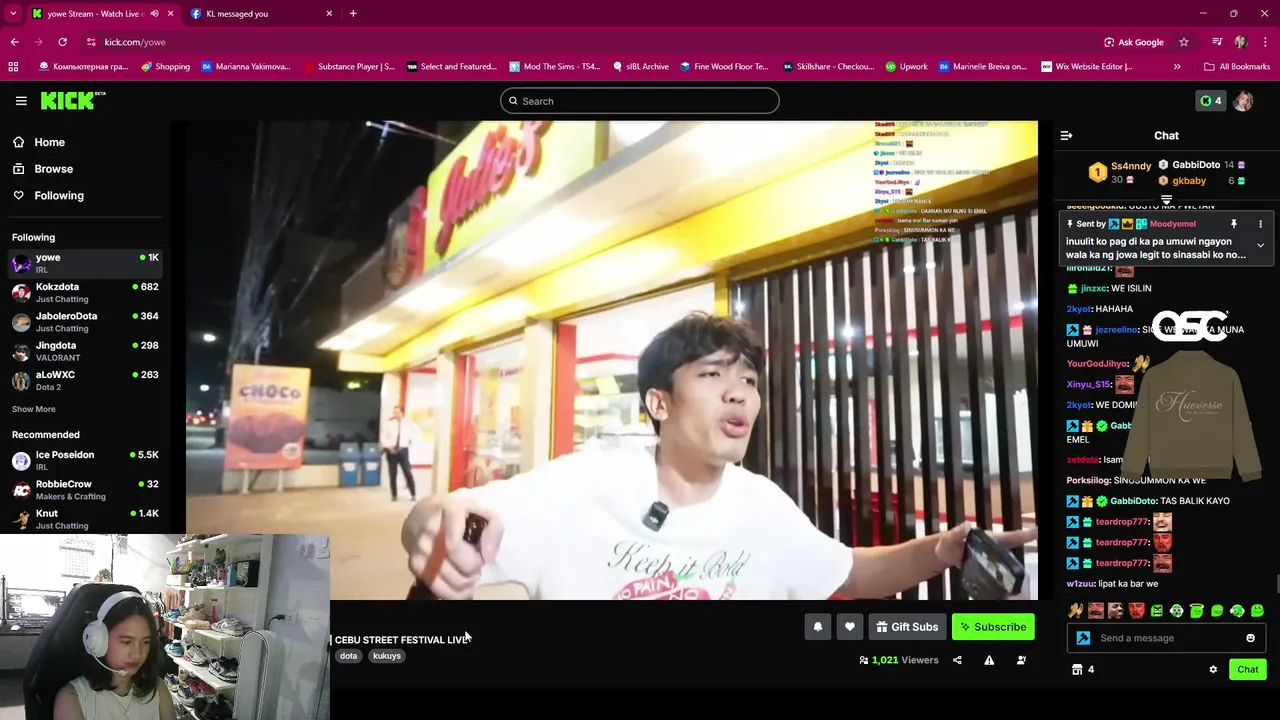This screenshot has width=1280, height=720.
Task: Unpin the pinned chat message
Action: [1234, 224]
